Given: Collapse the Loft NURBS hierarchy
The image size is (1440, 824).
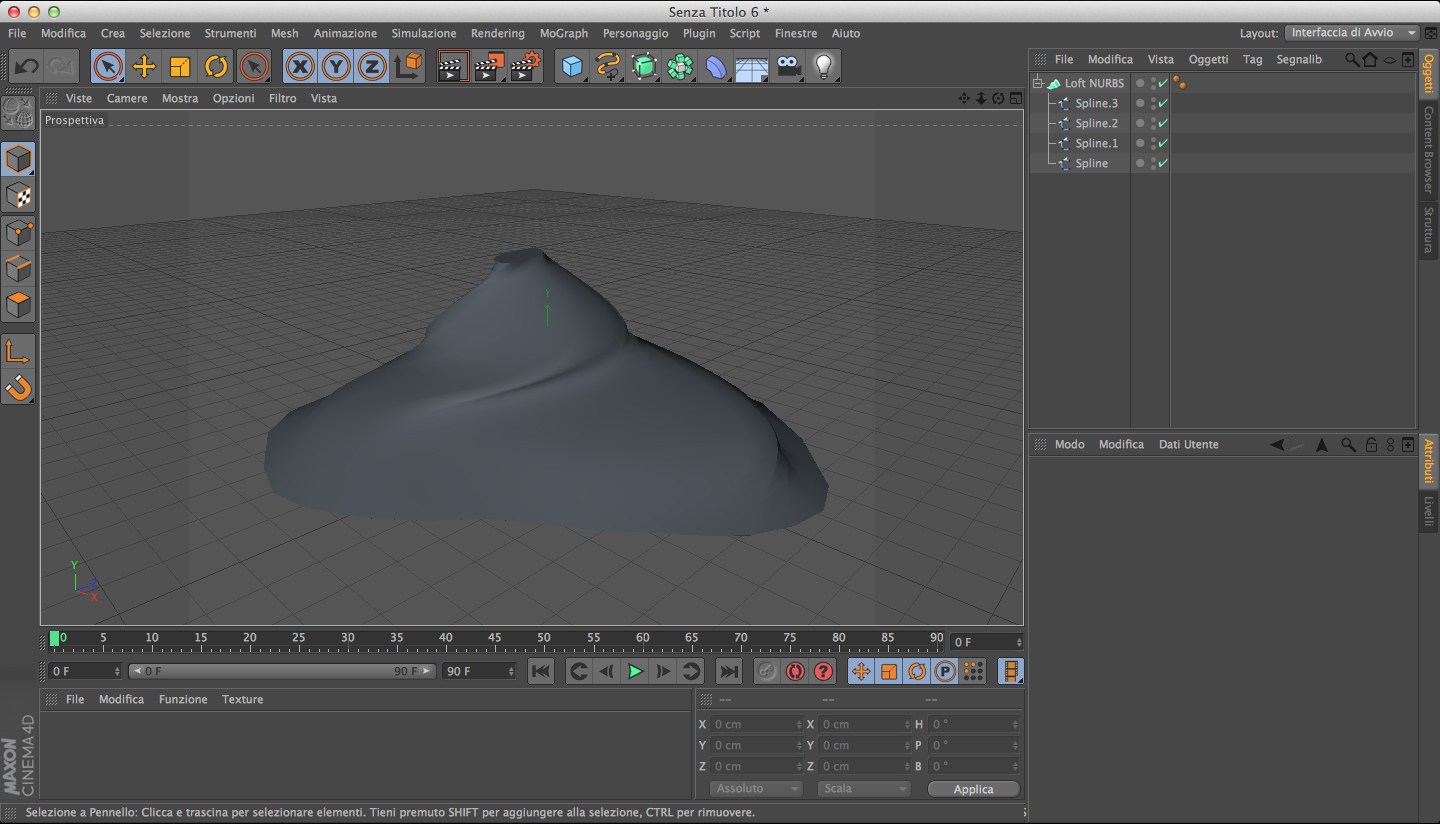Looking at the screenshot, I should coord(1038,83).
